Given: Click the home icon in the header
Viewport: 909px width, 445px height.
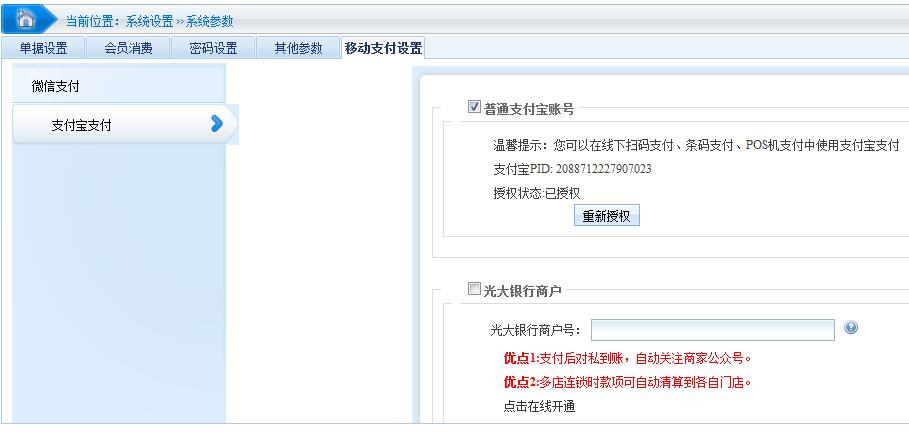Looking at the screenshot, I should click(27, 19).
